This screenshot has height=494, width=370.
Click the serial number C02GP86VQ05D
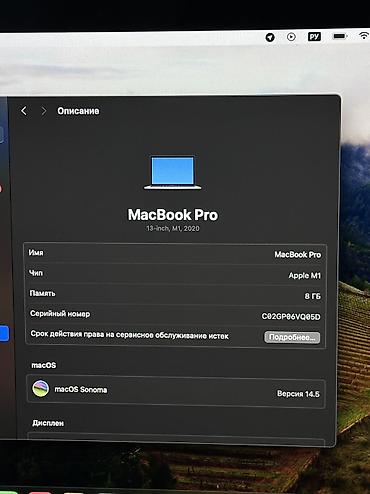(x=291, y=317)
